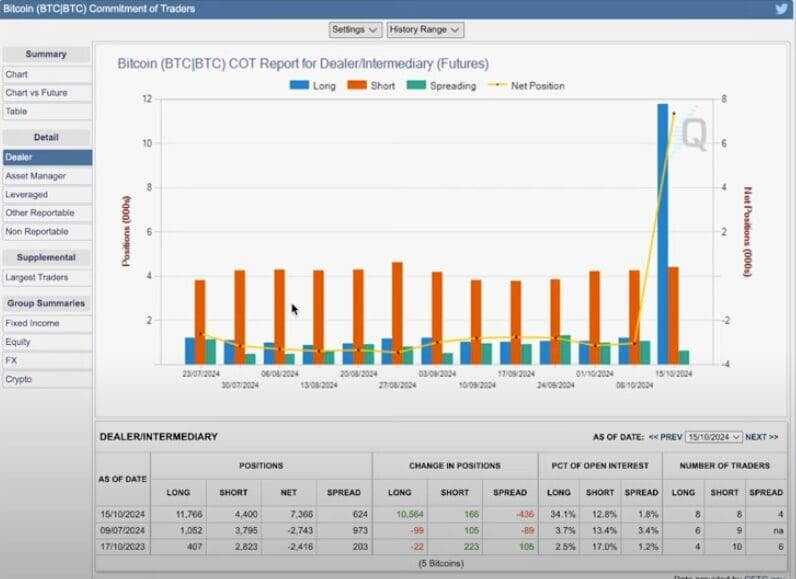Go to previous date with << PREV

(x=665, y=437)
